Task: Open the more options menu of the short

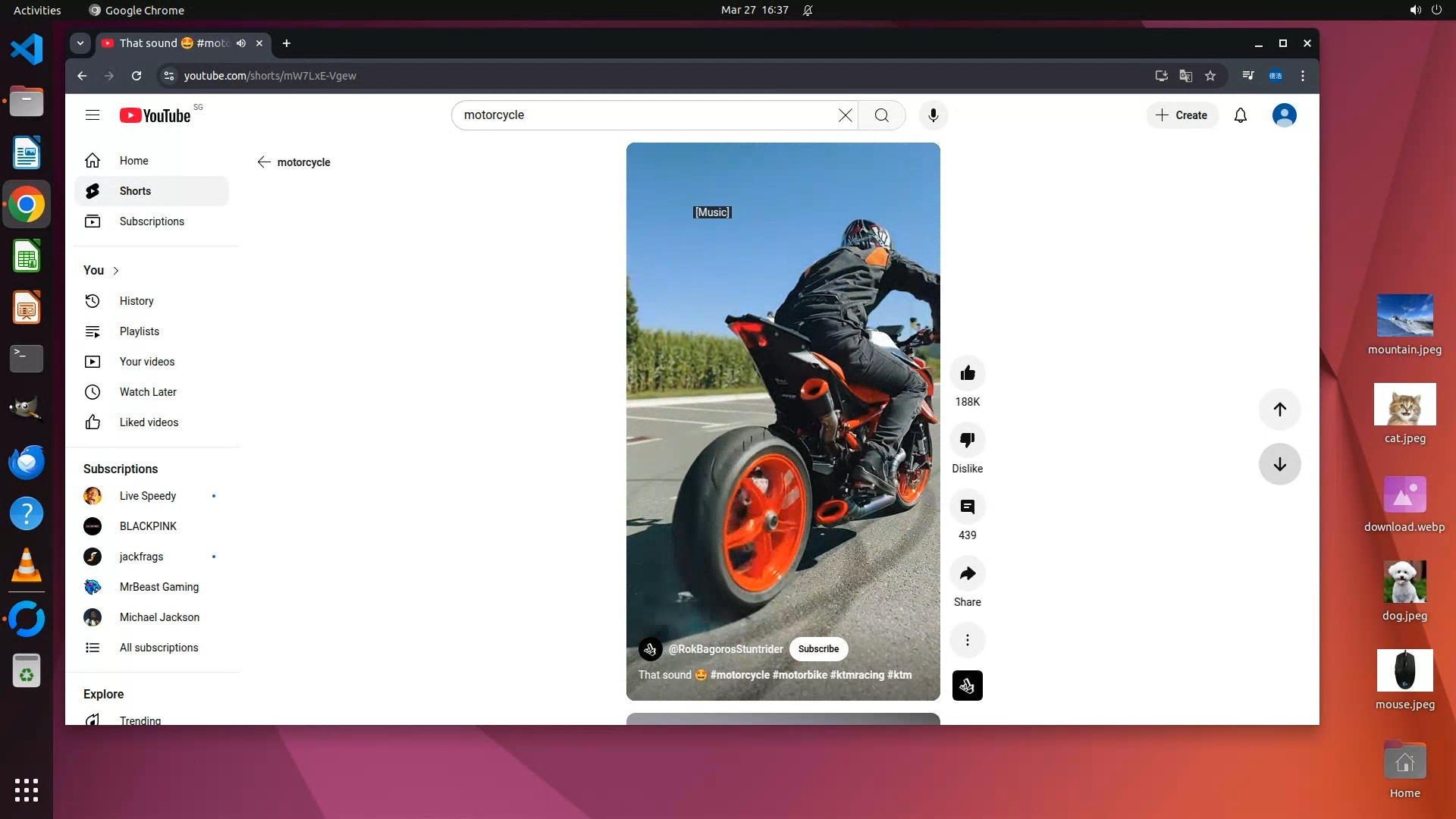Action: click(967, 640)
